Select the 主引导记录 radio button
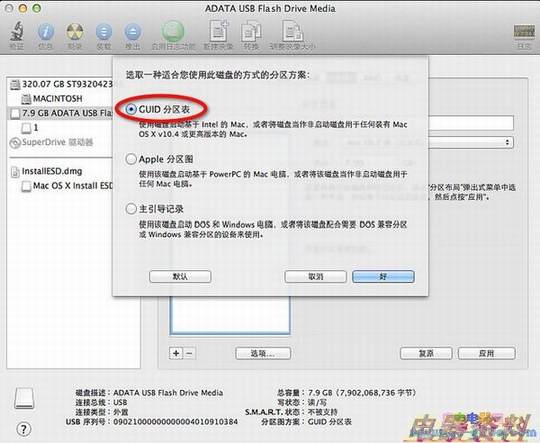This screenshot has width=540, height=443. click(x=131, y=209)
